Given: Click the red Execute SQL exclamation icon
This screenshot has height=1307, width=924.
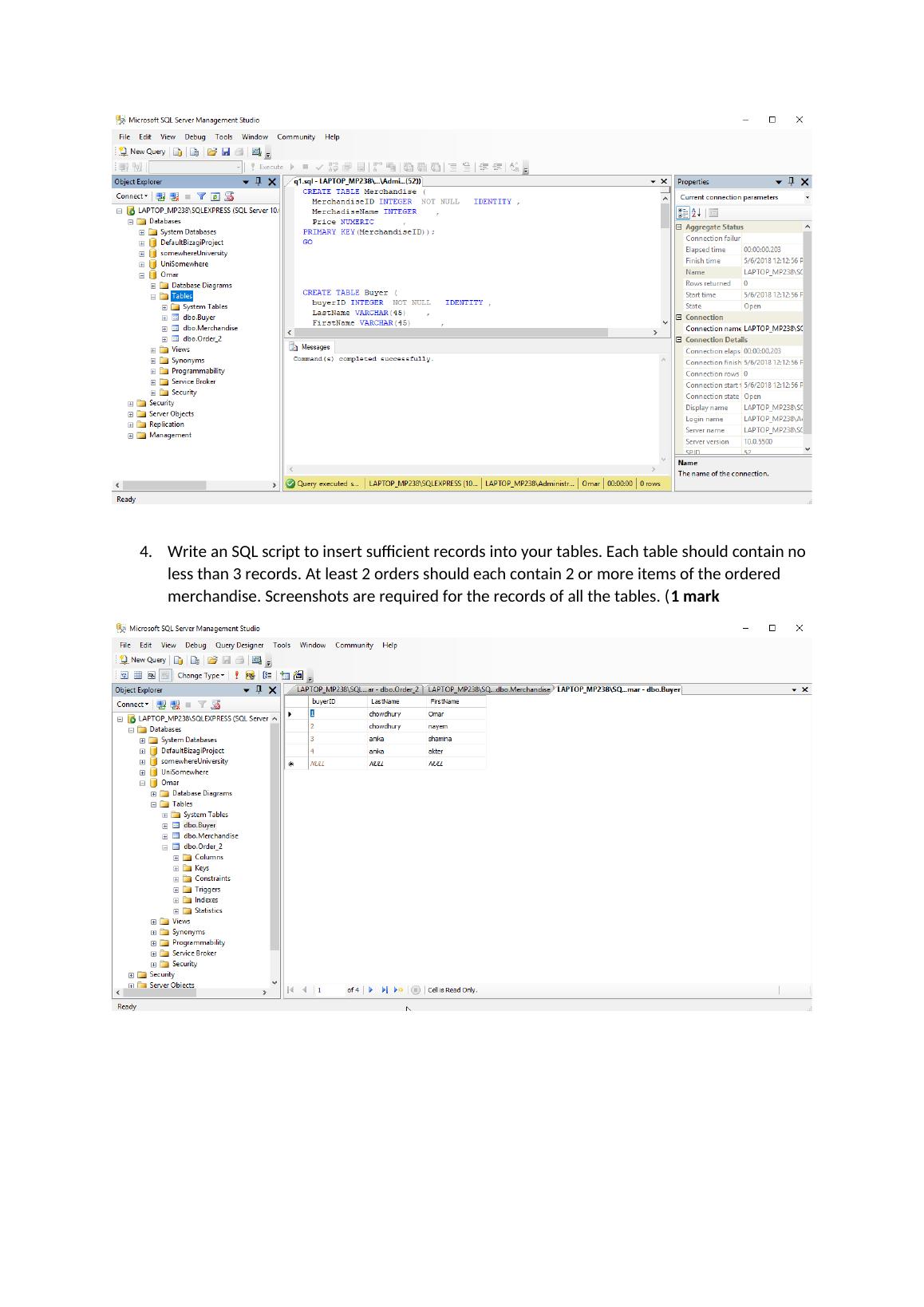Looking at the screenshot, I should [236, 675].
